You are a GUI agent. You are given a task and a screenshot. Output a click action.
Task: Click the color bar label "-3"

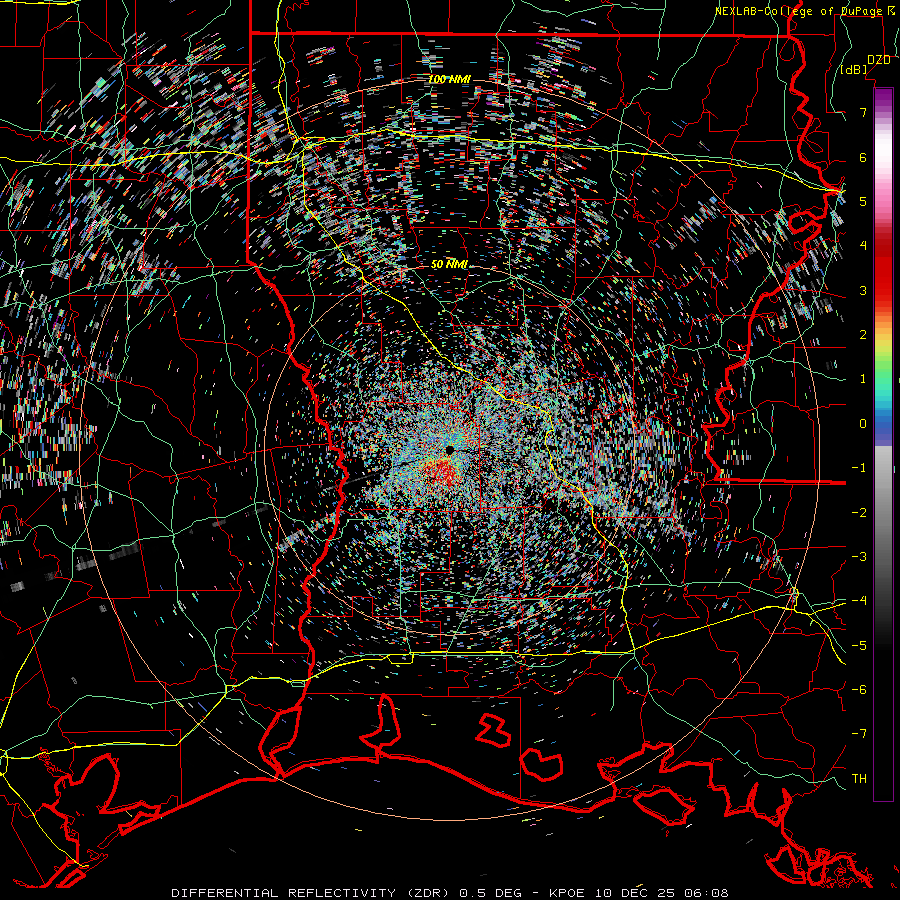click(x=859, y=556)
